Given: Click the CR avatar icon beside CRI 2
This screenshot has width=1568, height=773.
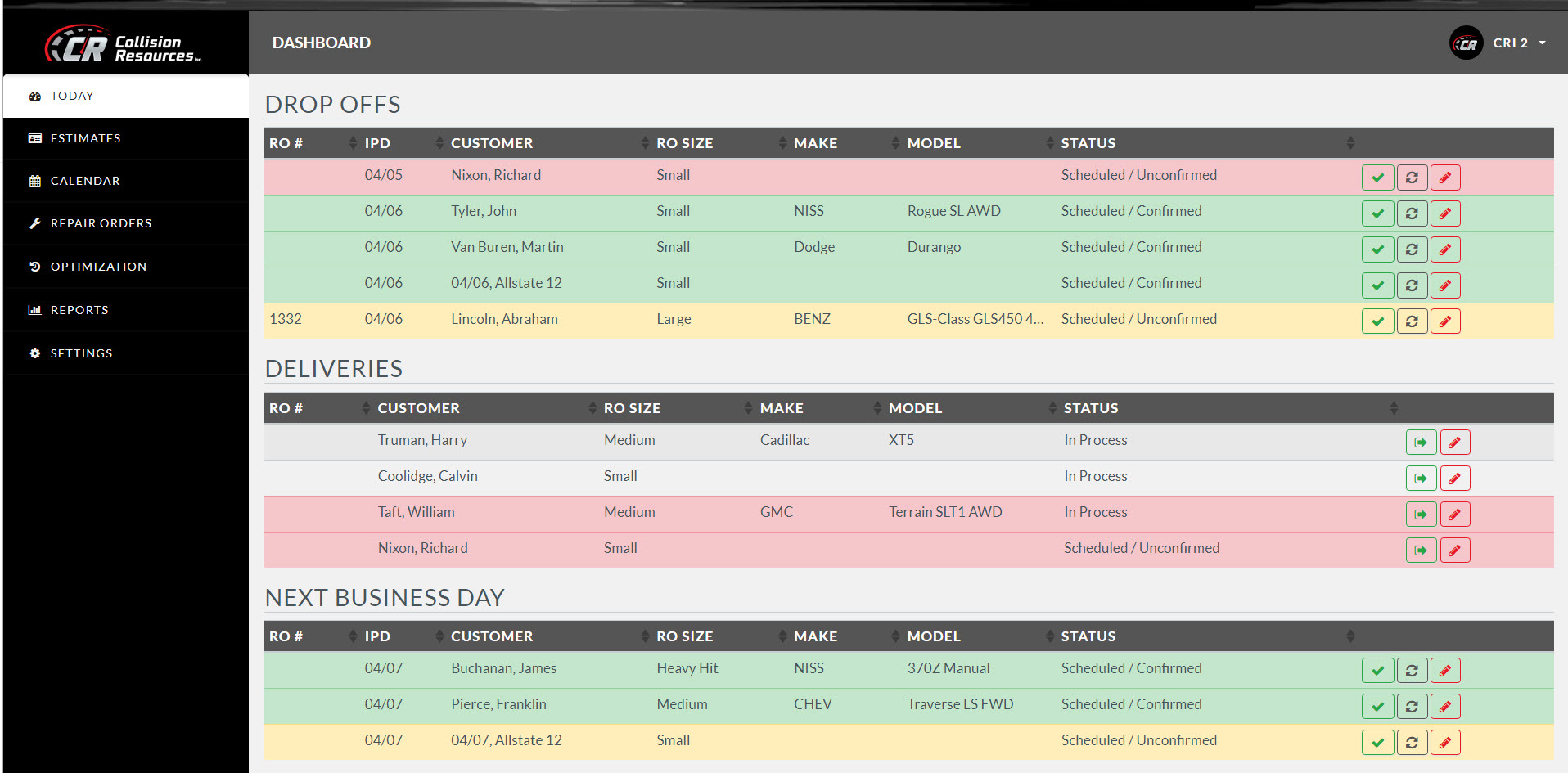Looking at the screenshot, I should [x=1466, y=43].
